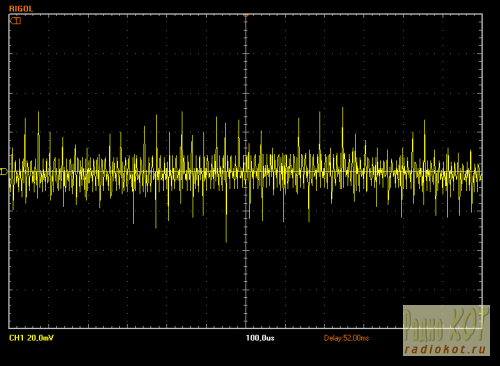Click the CH1 channel label text

tap(16, 338)
